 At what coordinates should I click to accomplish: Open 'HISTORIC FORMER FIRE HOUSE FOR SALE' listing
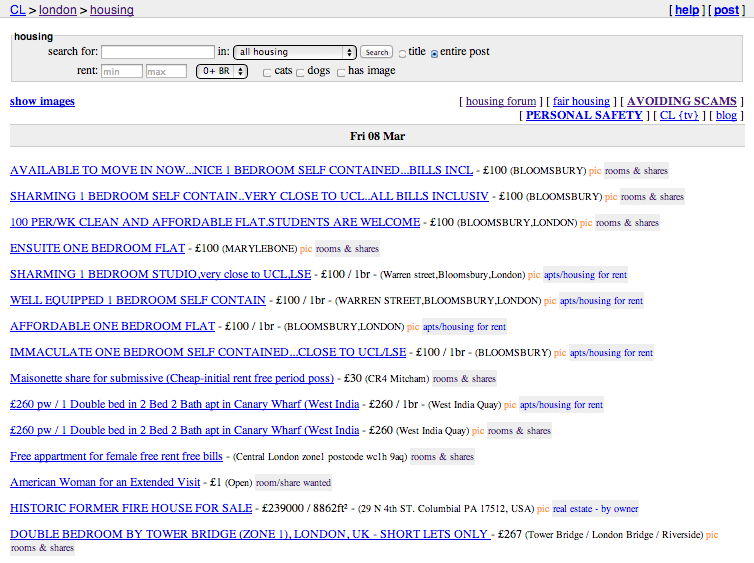tap(131, 508)
